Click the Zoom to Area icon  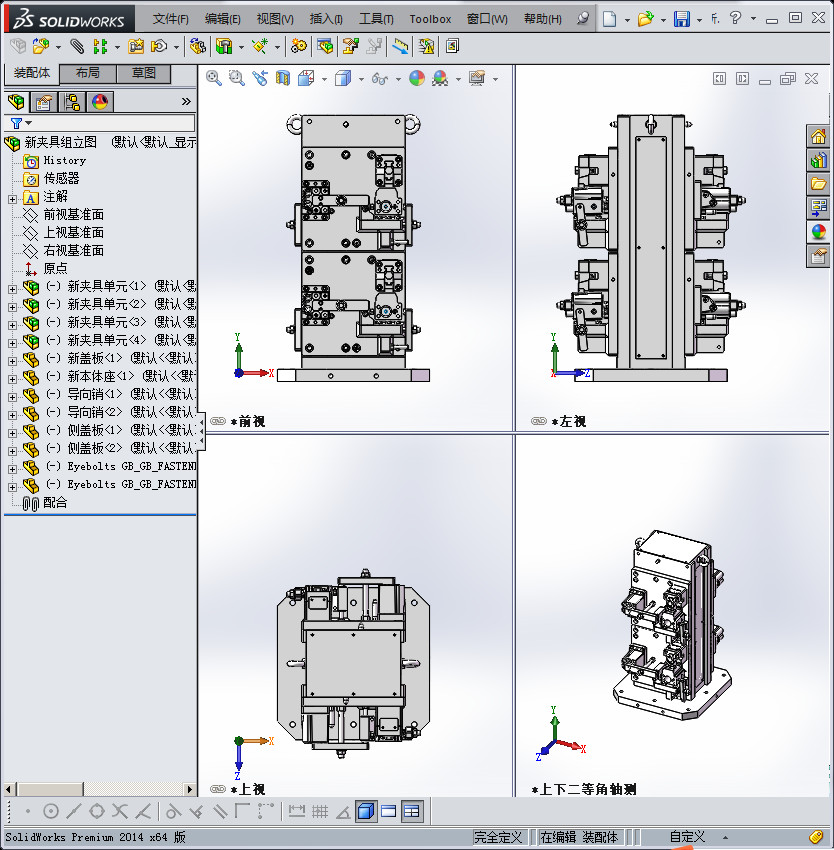236,79
